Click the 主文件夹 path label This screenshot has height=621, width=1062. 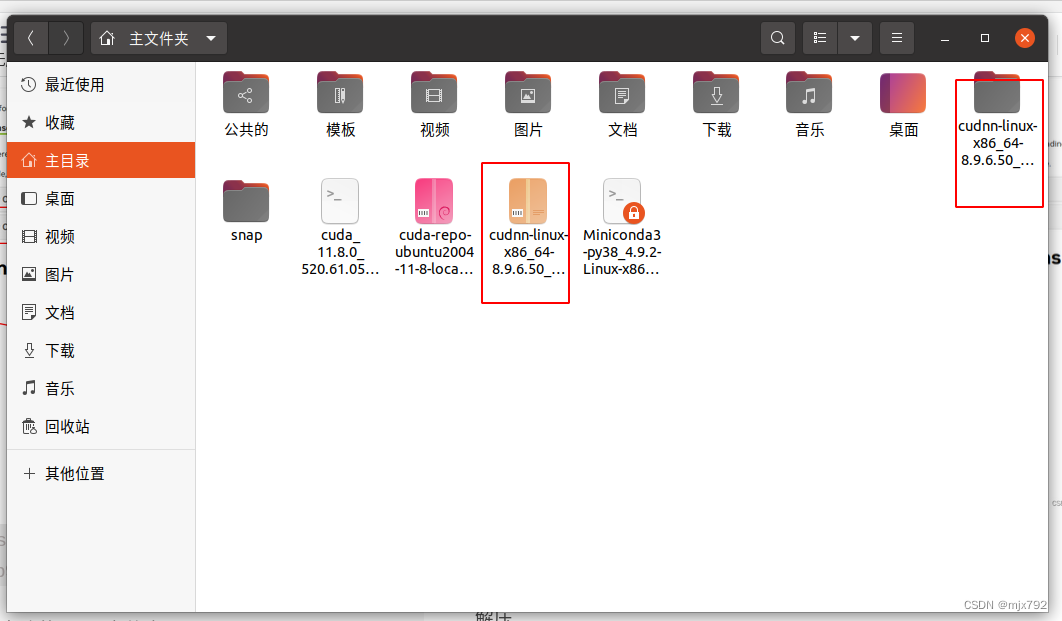coord(159,39)
